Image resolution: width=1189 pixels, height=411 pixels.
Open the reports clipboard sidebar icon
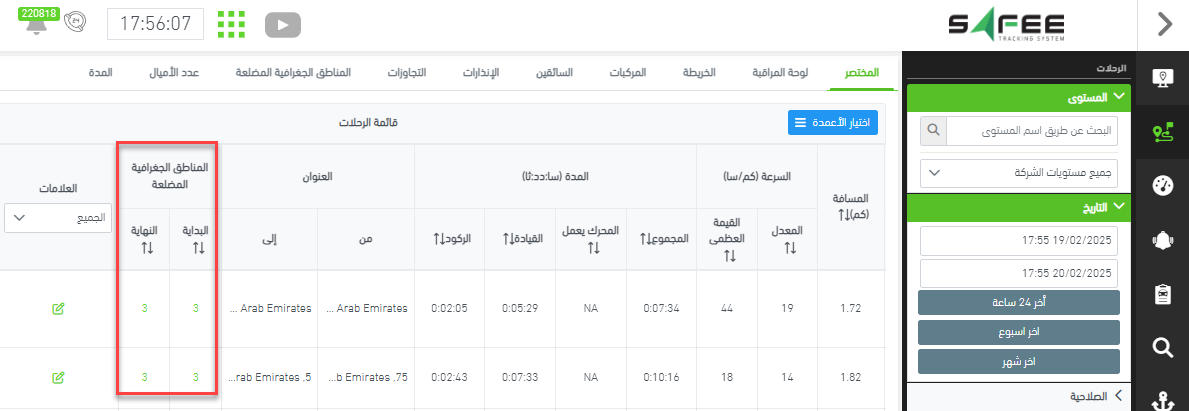[1162, 294]
